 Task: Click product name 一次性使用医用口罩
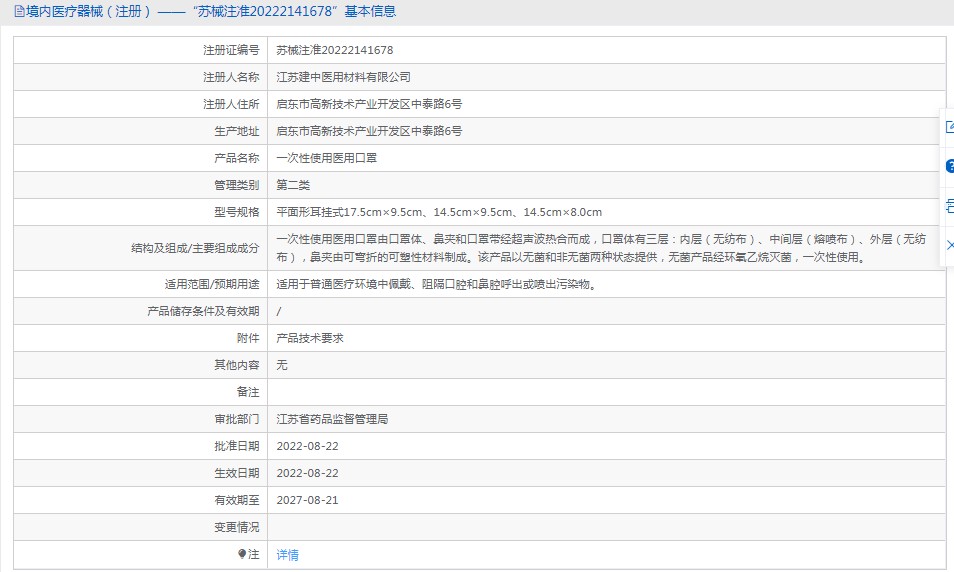pos(327,158)
